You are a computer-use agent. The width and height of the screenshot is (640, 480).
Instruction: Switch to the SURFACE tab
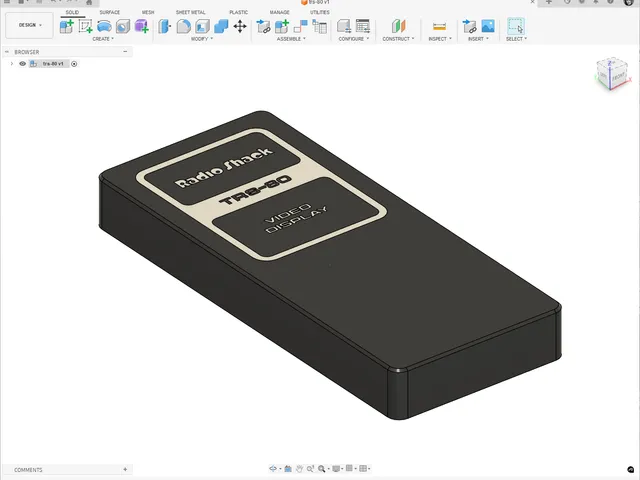coord(110,12)
